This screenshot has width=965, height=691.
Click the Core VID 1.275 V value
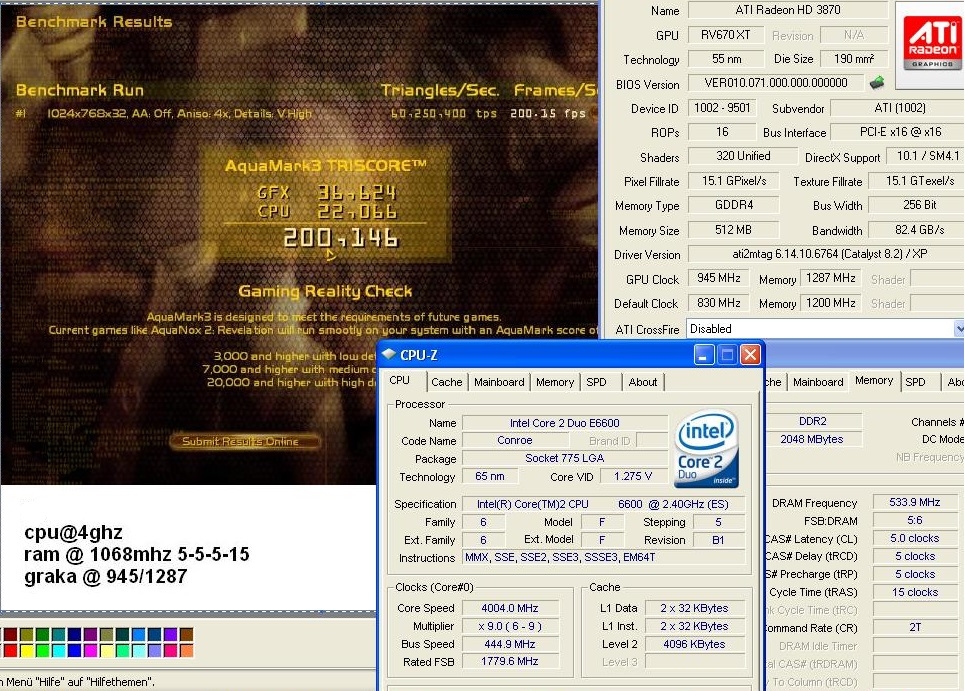point(632,476)
